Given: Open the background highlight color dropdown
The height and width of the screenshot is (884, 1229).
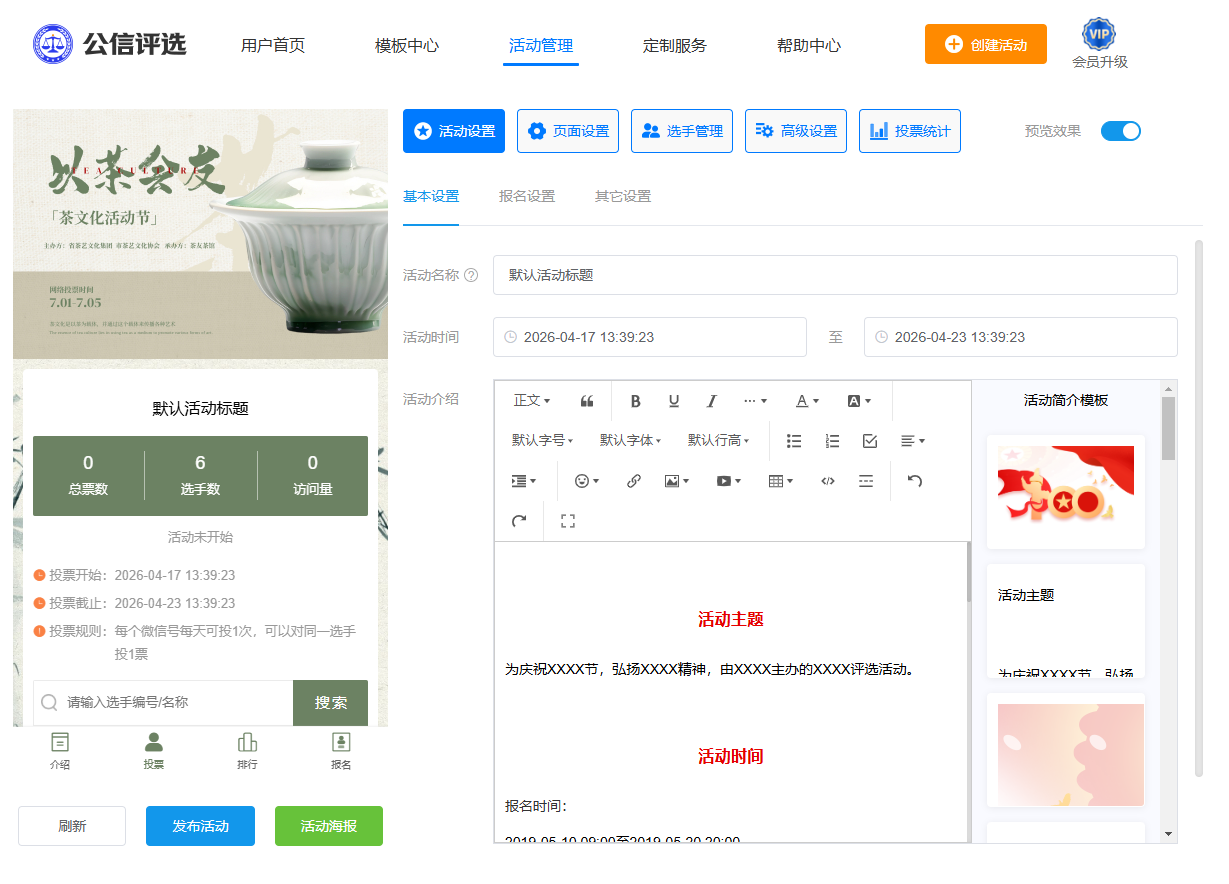Looking at the screenshot, I should (x=859, y=401).
